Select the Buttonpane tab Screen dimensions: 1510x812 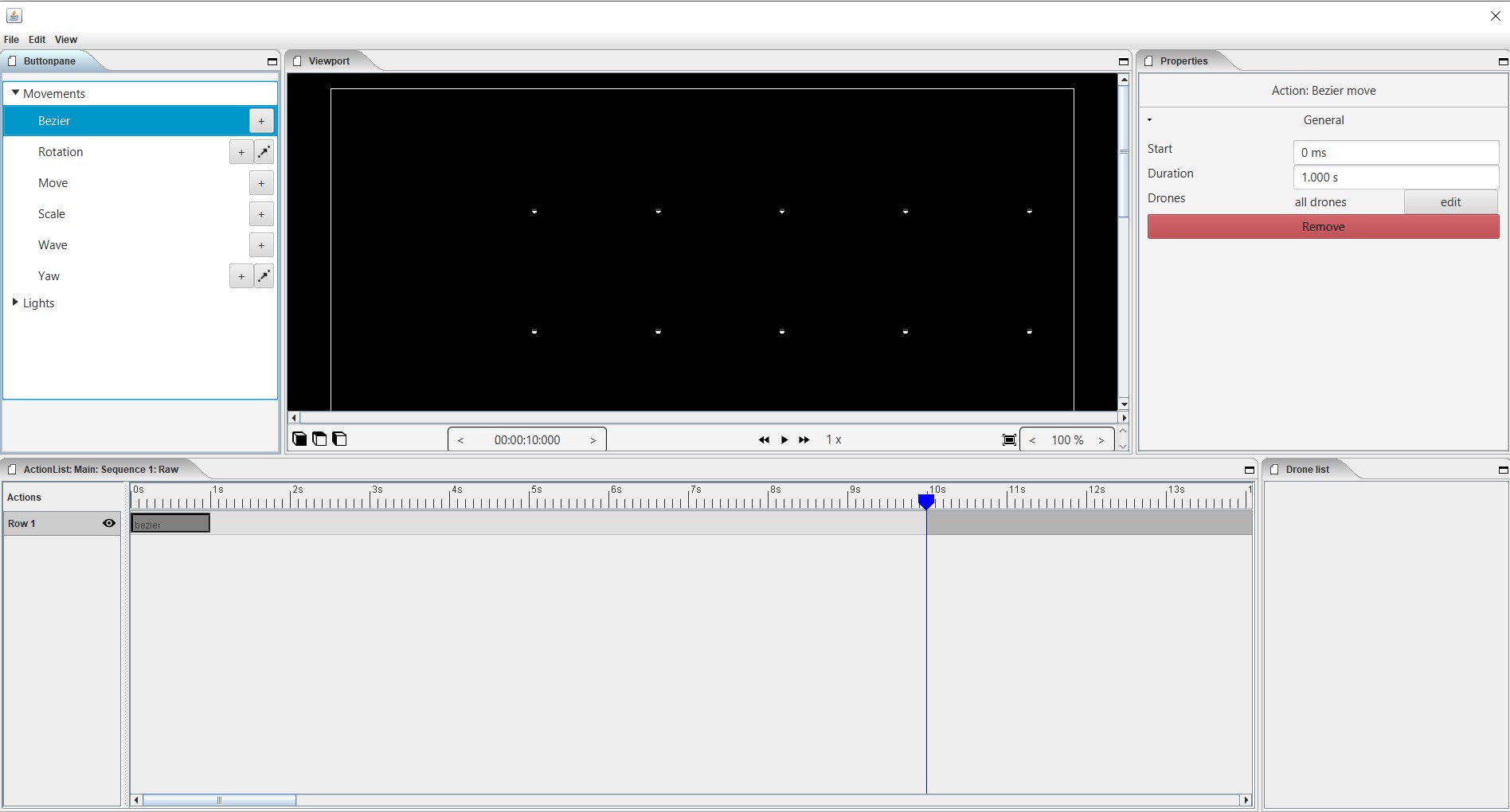tap(49, 61)
